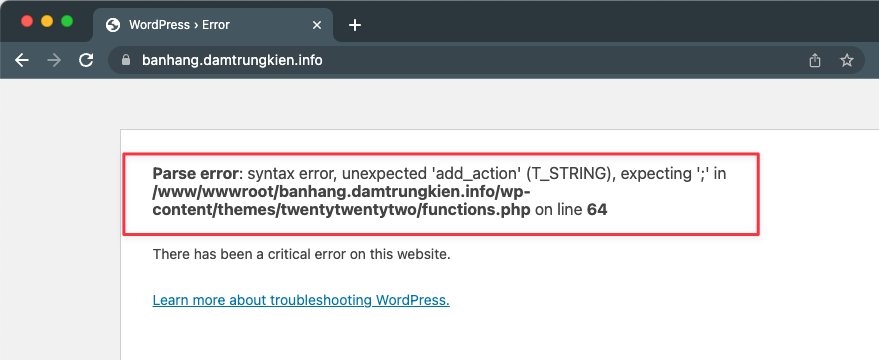Click the globe favicon on the tab
This screenshot has height=360, width=879.
(113, 25)
